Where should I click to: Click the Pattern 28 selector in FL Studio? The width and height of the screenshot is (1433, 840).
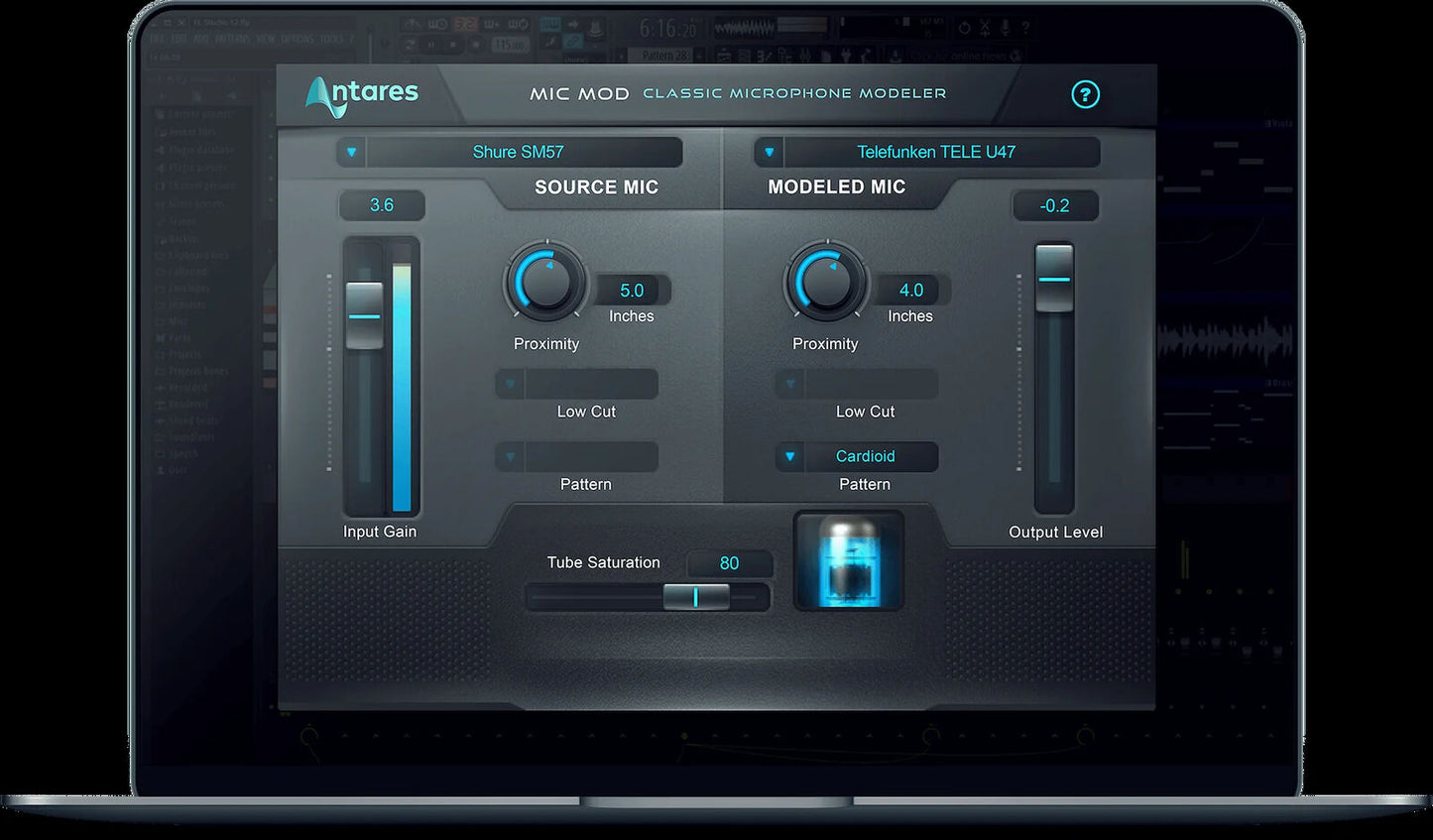(x=666, y=55)
